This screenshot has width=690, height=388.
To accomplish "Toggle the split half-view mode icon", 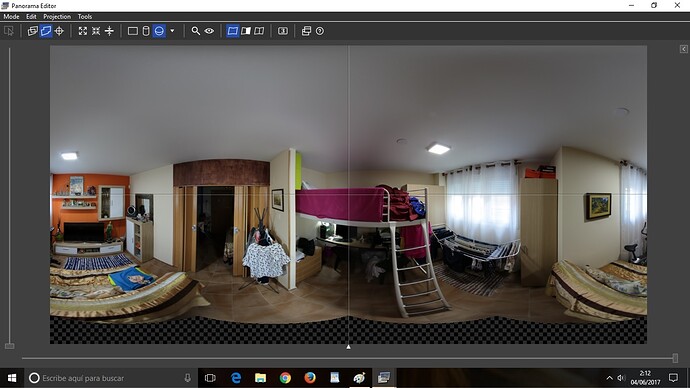I will point(246,31).
